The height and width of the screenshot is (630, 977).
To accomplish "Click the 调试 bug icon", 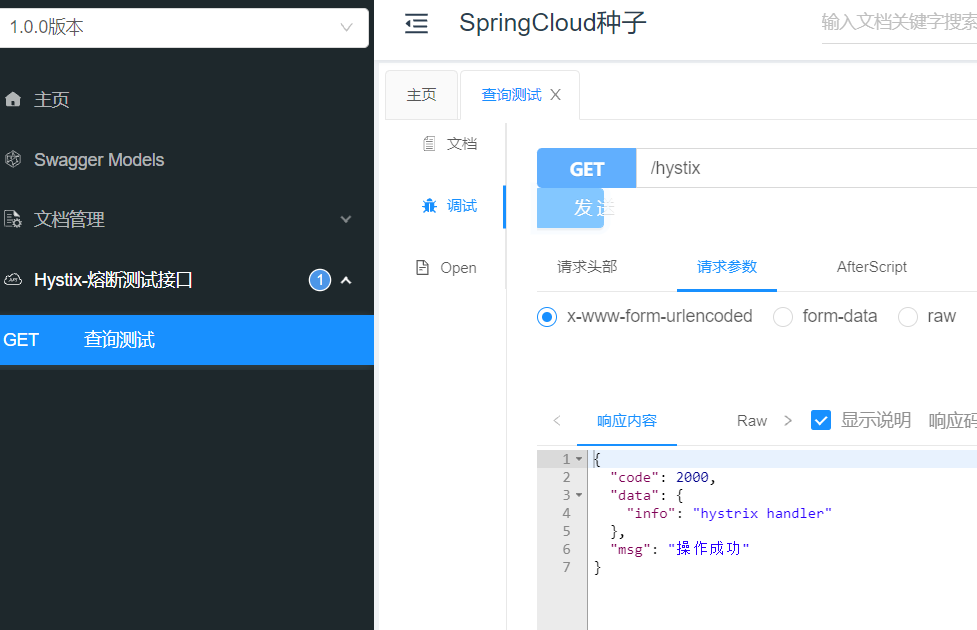I will coord(429,206).
